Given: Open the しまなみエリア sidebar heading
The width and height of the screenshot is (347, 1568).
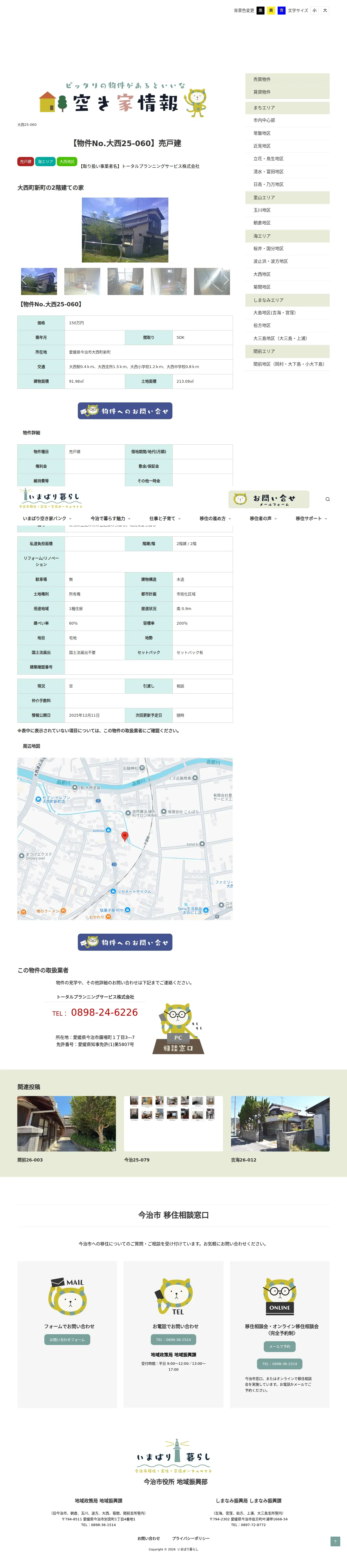Looking at the screenshot, I should (x=288, y=300).
